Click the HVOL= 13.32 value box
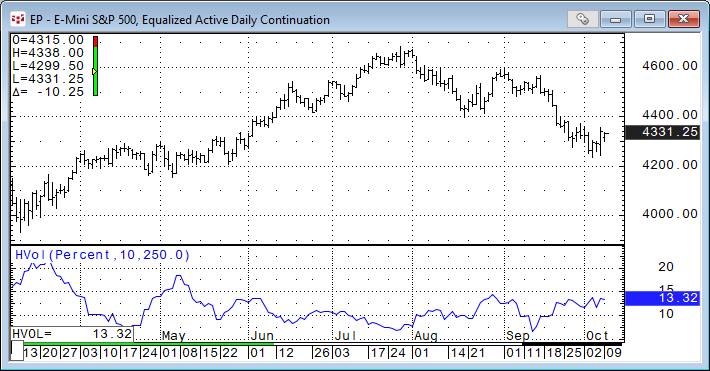 (72, 334)
